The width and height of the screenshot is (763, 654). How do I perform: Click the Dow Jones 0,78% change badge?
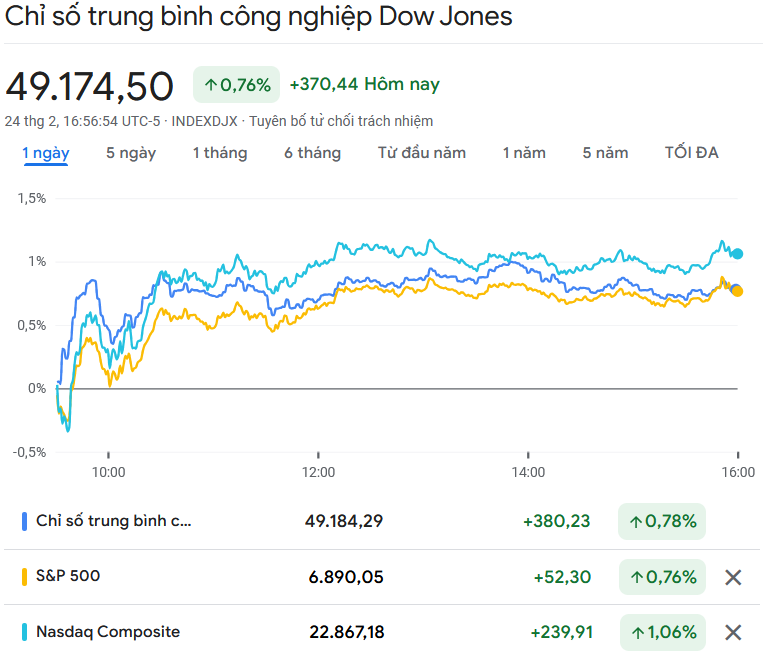[662, 521]
